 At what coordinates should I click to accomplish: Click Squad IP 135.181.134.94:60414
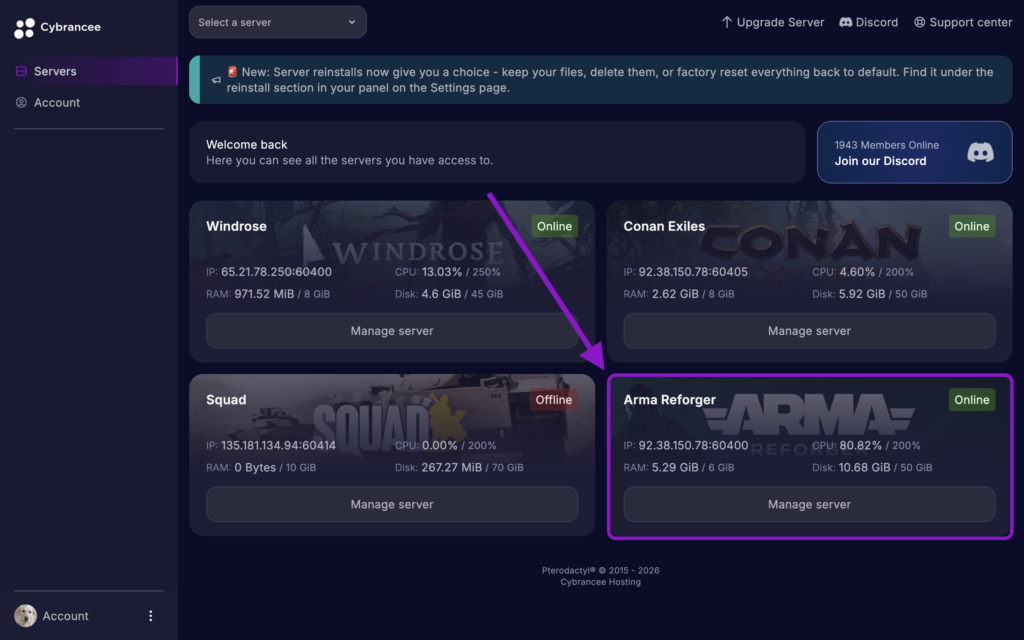(278, 445)
